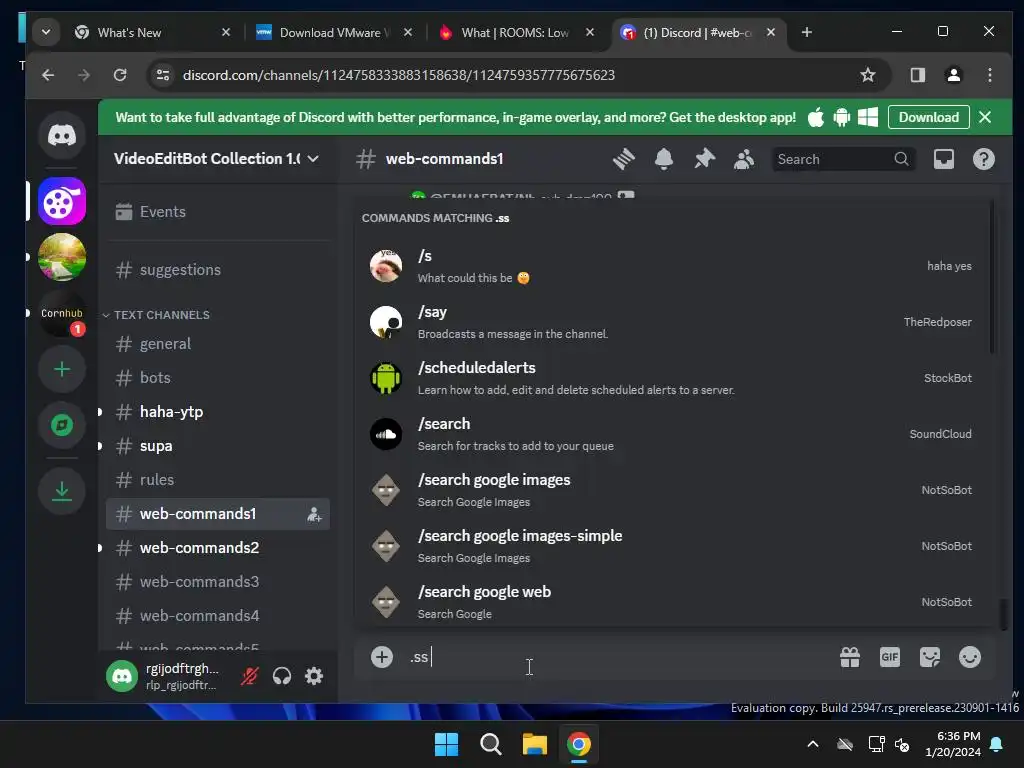Click the plus attach button in message box

pyautogui.click(x=382, y=657)
